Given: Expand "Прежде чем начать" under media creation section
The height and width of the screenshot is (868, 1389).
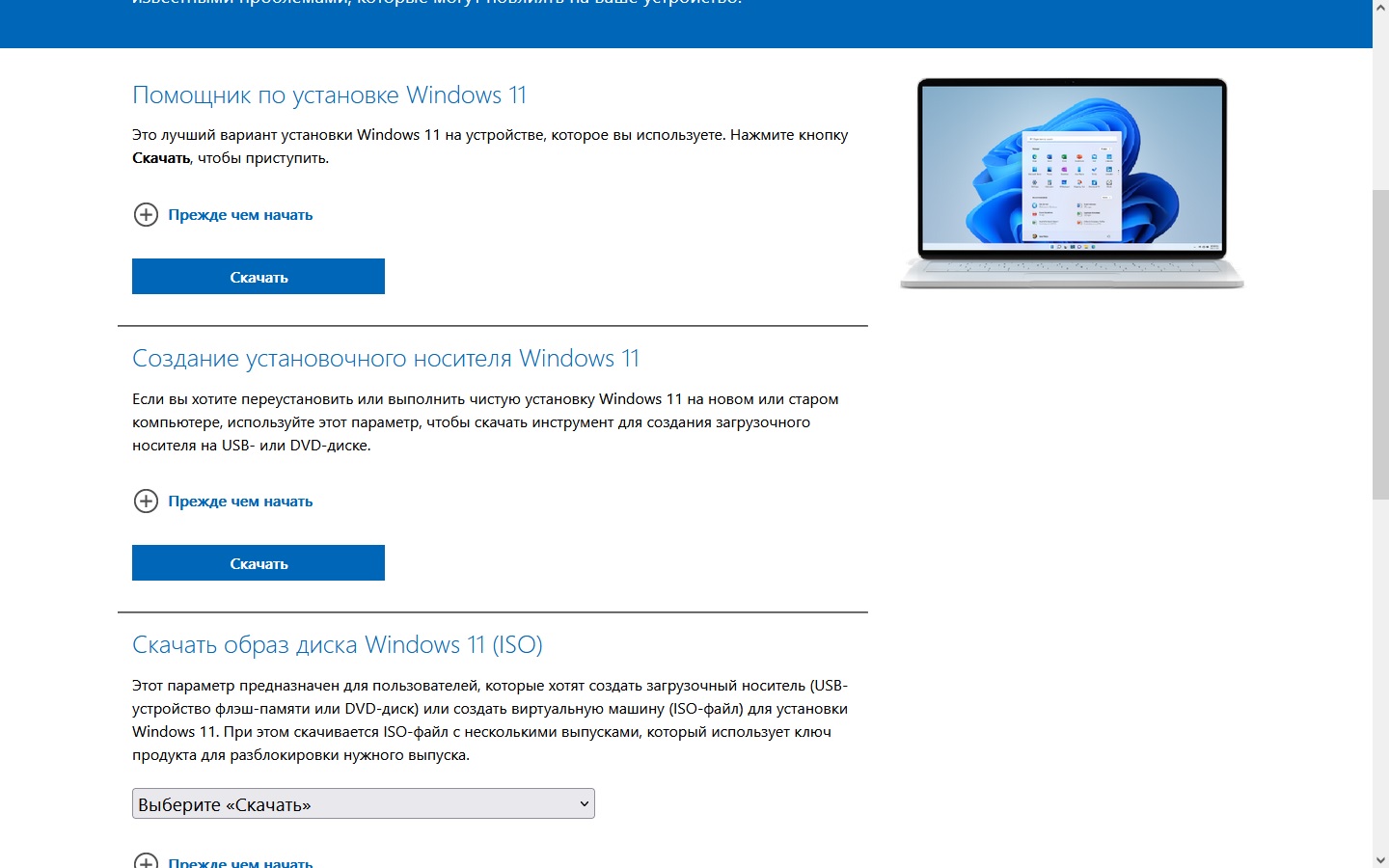Looking at the screenshot, I should pos(240,501).
